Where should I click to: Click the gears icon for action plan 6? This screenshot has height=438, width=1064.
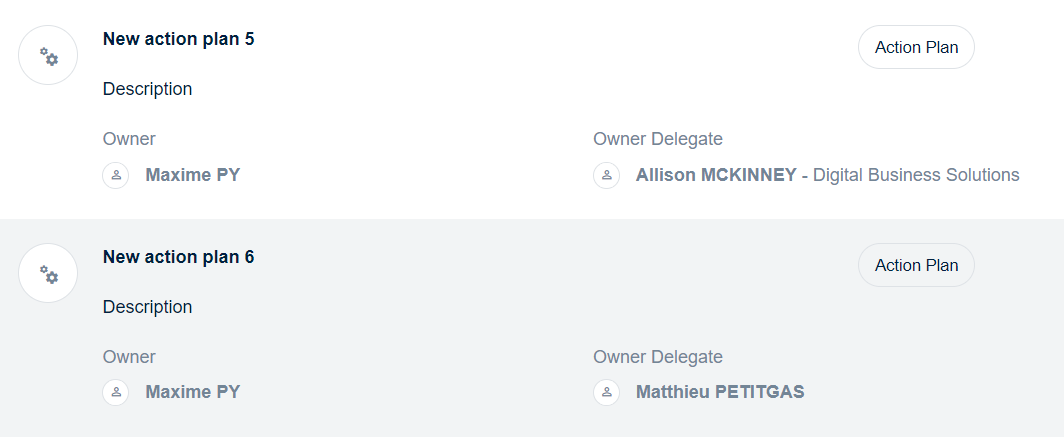coord(48,274)
